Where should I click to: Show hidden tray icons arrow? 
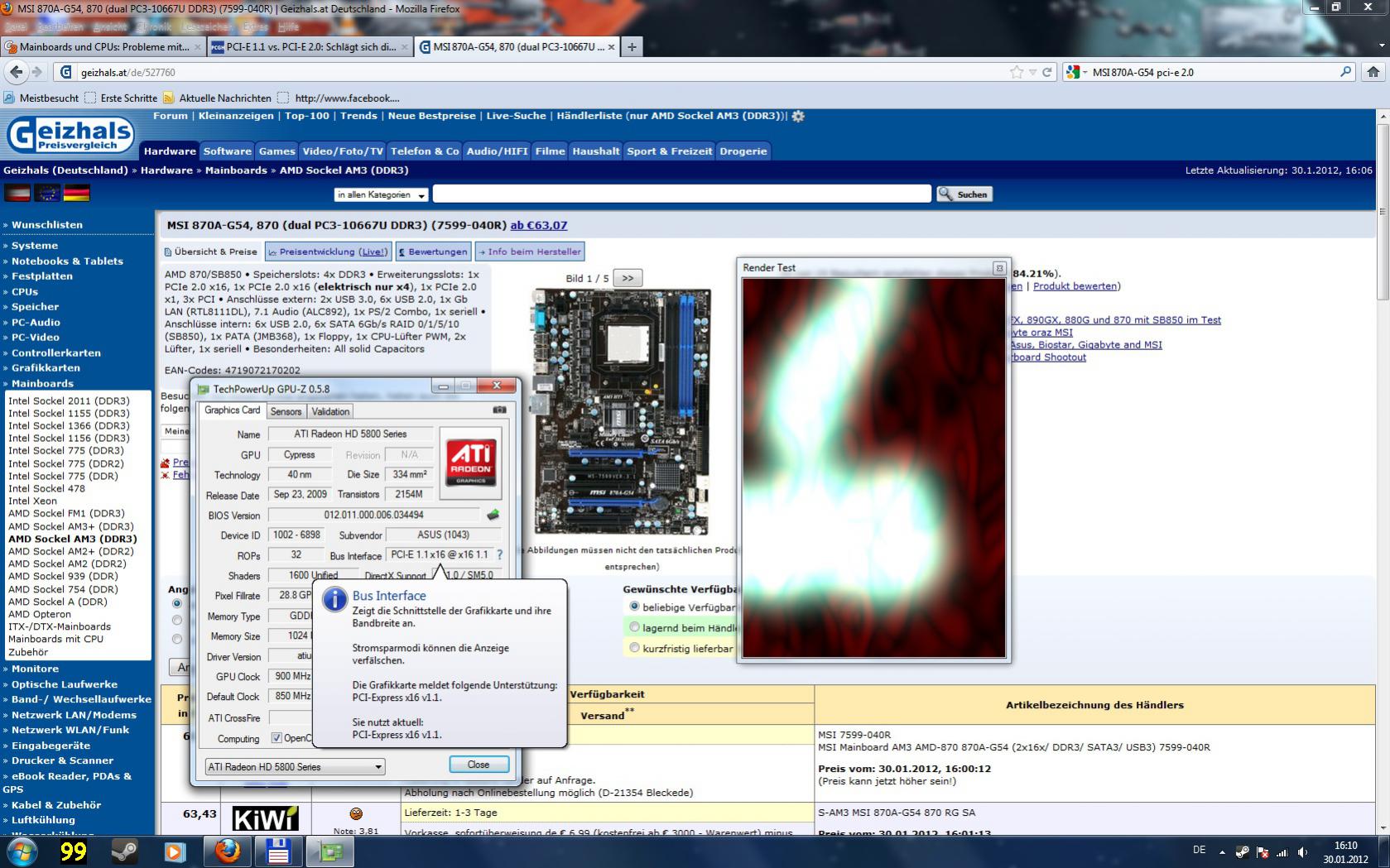click(1222, 851)
